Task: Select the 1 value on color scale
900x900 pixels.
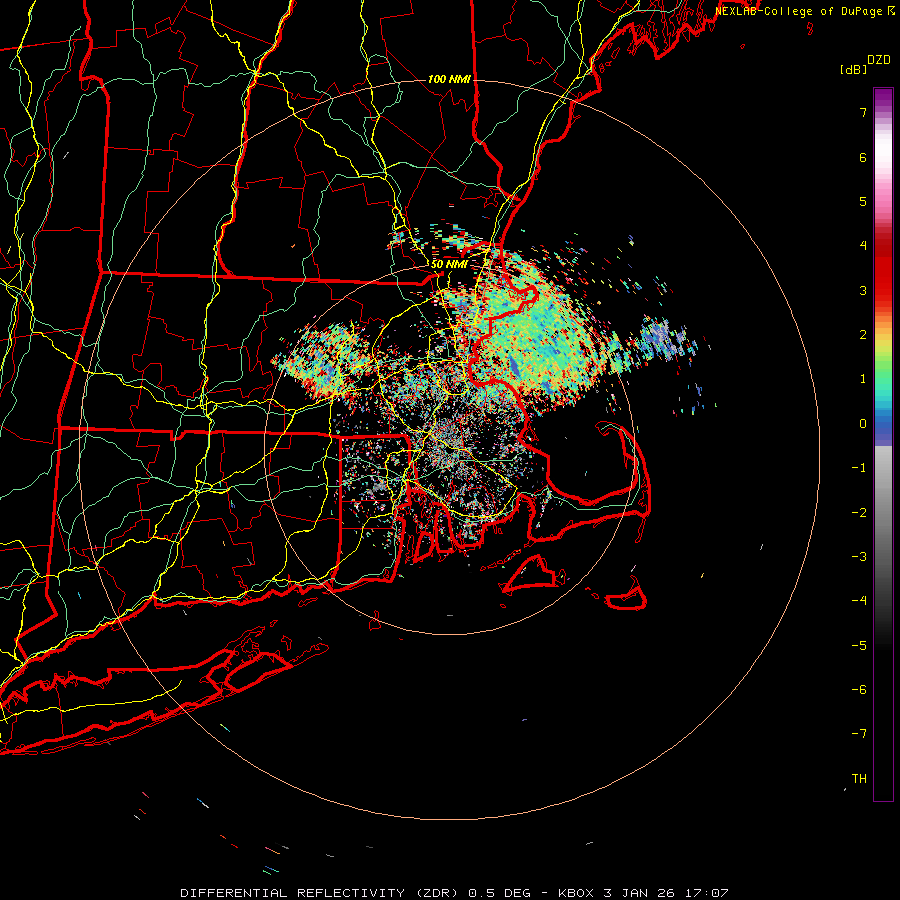Action: [x=863, y=379]
